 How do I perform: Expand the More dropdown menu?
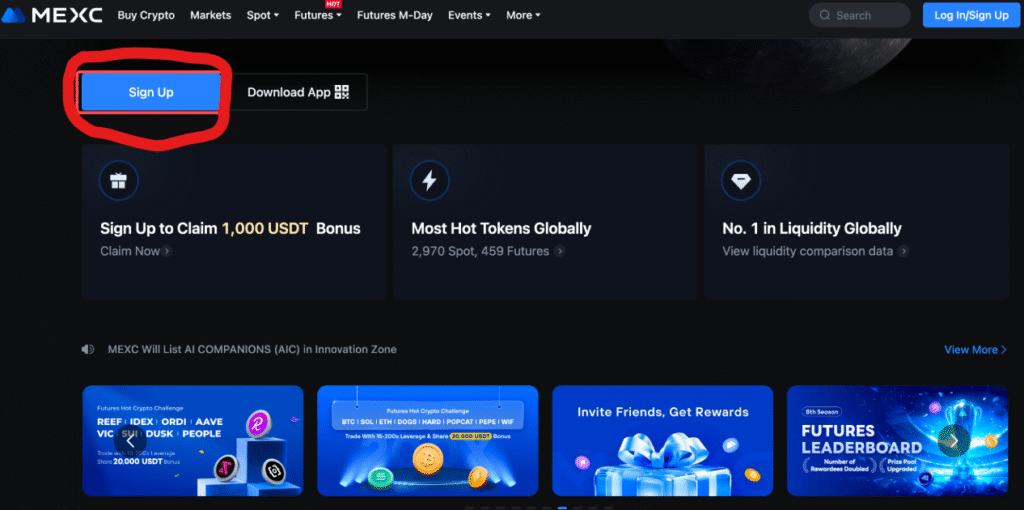(523, 15)
